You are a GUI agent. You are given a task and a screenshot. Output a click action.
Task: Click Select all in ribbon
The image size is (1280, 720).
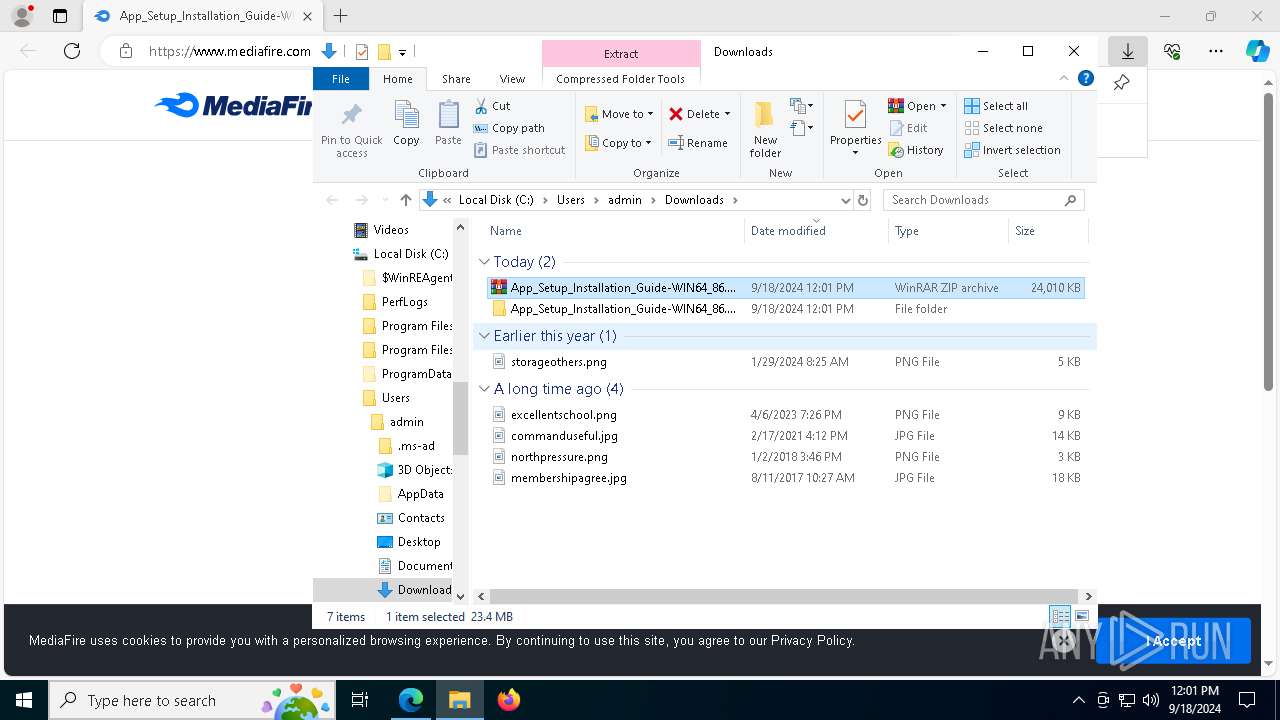(x=996, y=106)
